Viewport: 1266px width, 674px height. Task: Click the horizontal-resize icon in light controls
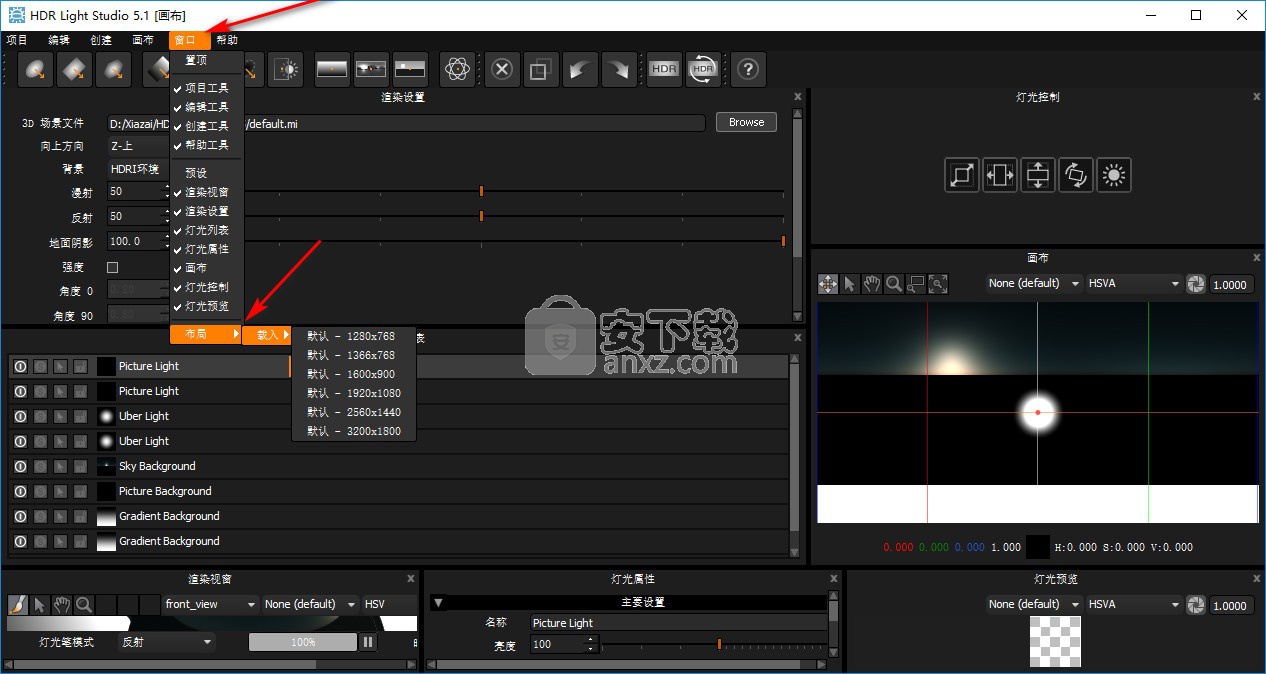(x=1000, y=175)
